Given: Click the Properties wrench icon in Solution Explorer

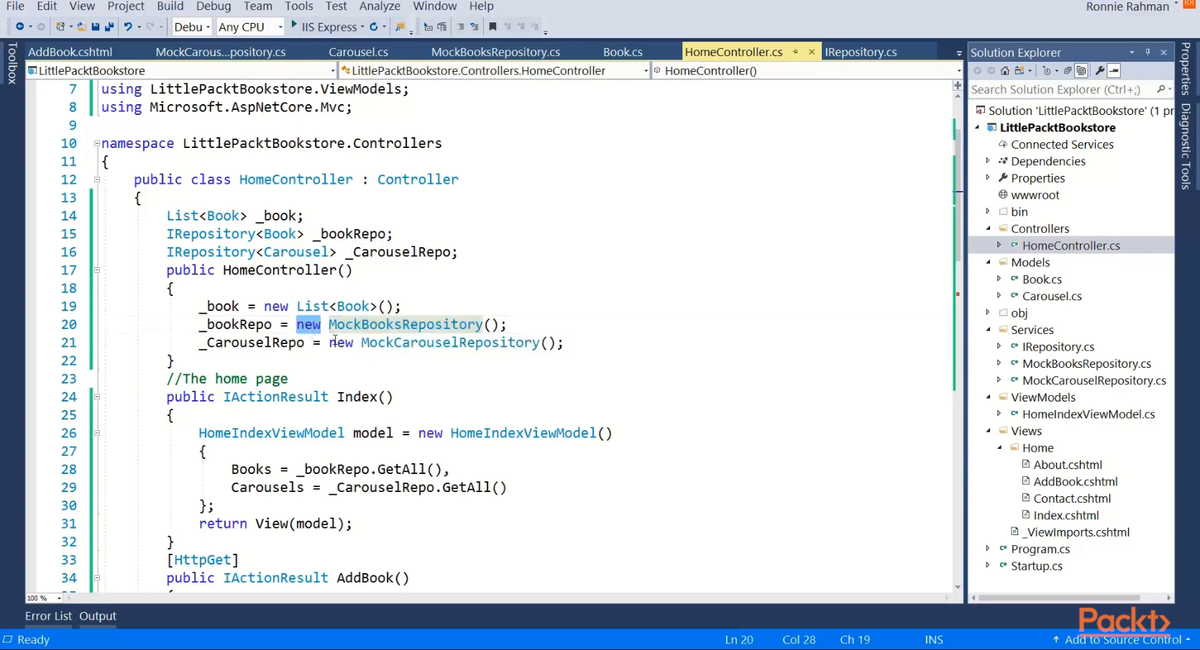Looking at the screenshot, I should click(x=1100, y=71).
